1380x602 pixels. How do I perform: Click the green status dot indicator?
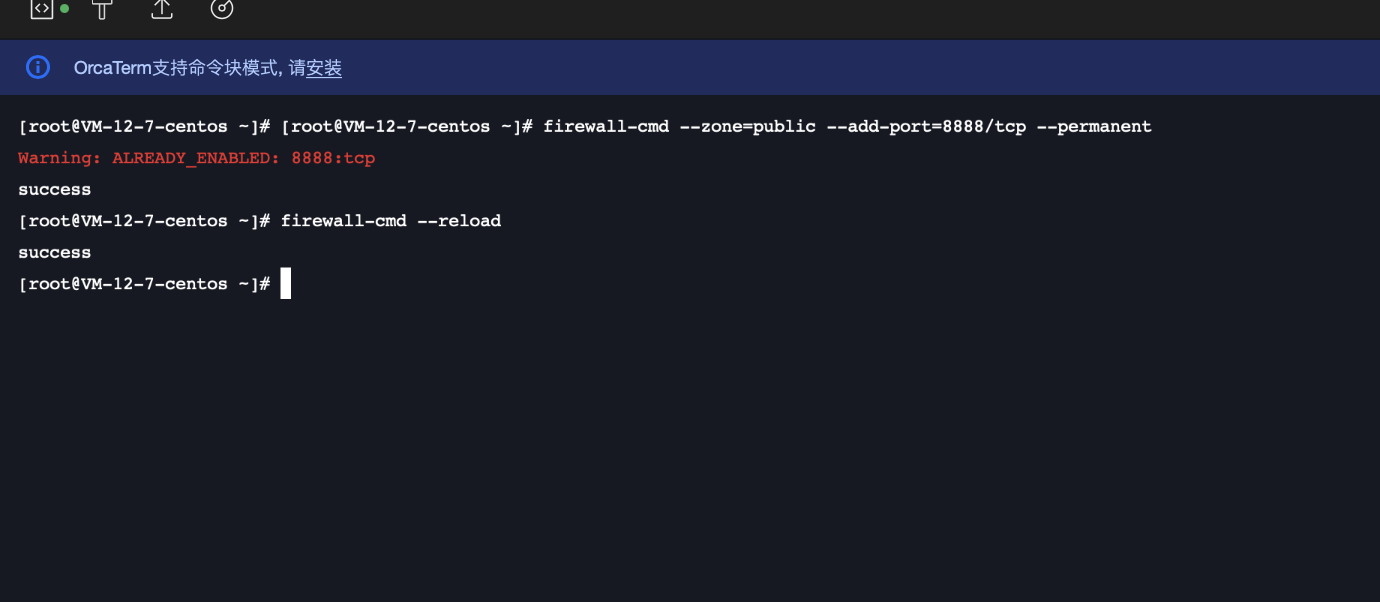click(x=65, y=8)
